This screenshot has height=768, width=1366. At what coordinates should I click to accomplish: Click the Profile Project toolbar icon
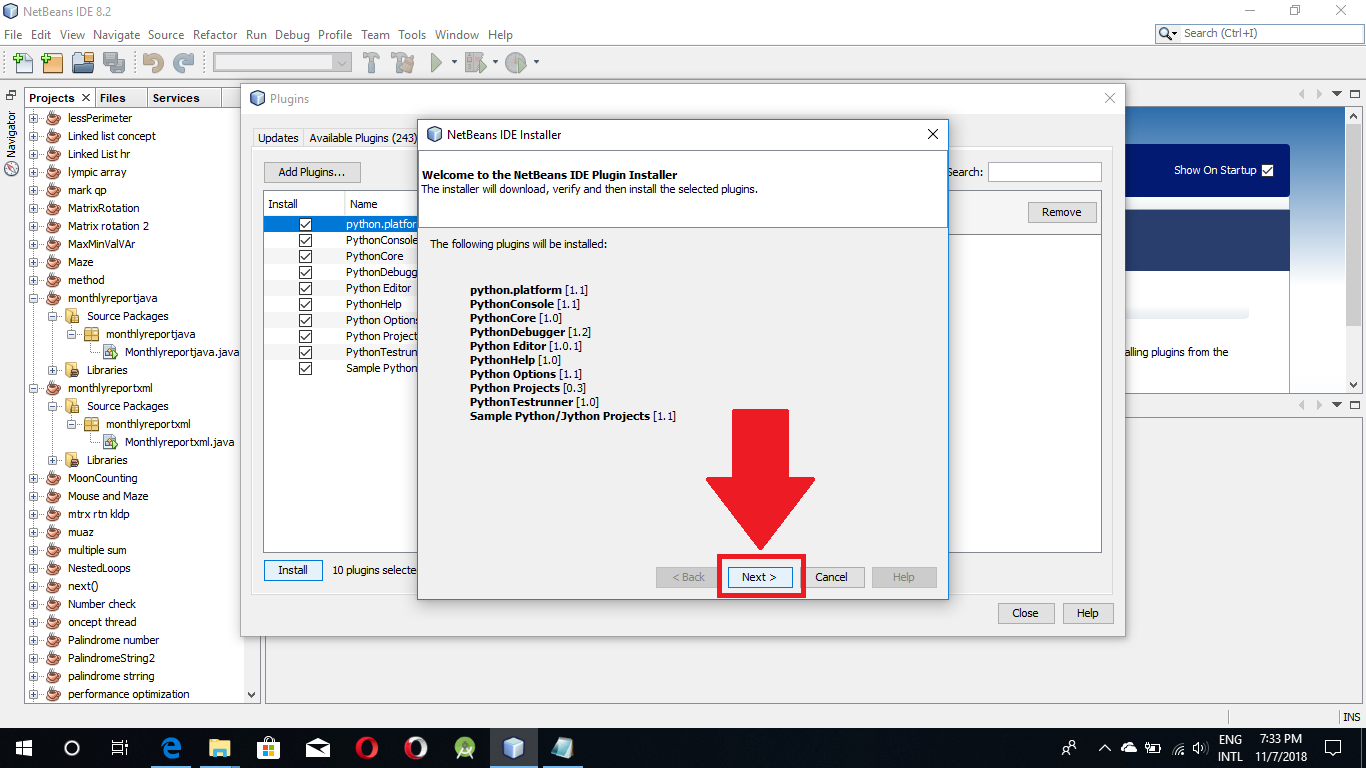click(x=516, y=63)
